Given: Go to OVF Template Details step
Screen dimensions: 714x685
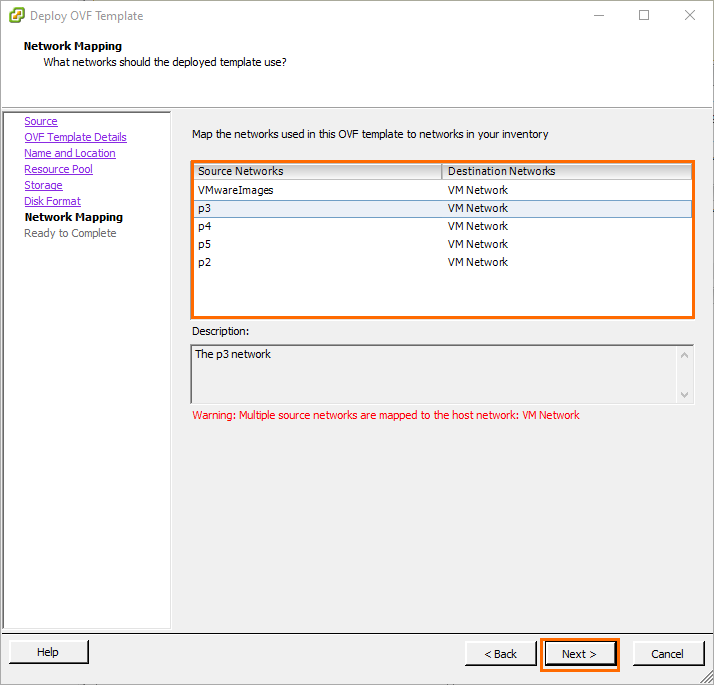Looking at the screenshot, I should pos(75,137).
